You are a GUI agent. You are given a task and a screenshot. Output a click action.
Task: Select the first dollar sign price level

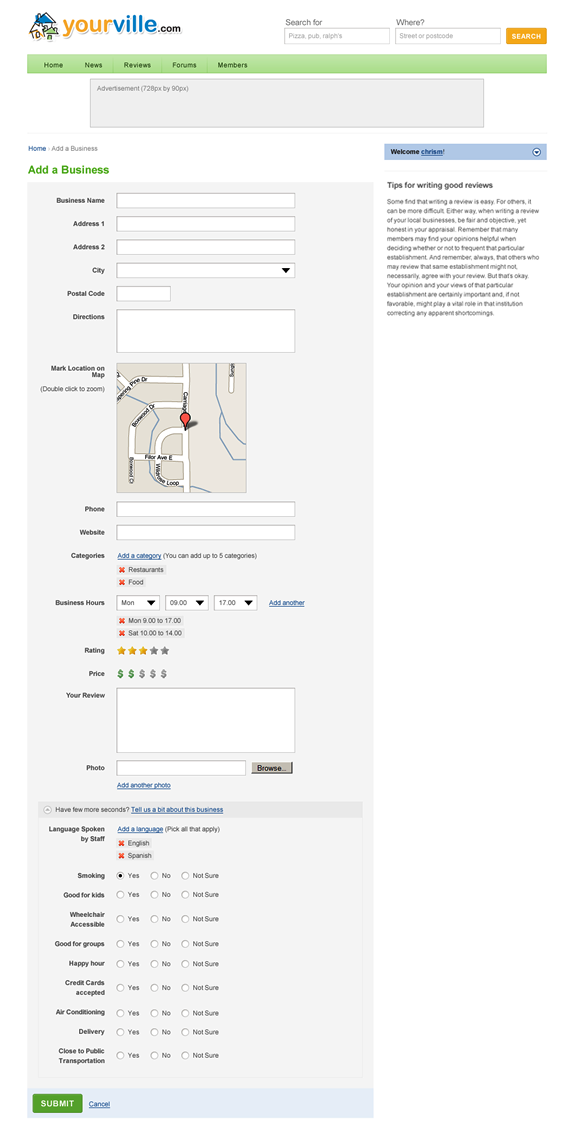(x=121, y=674)
